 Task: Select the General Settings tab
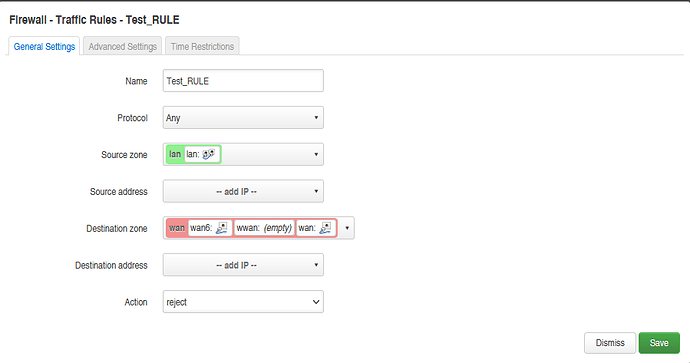[44, 46]
